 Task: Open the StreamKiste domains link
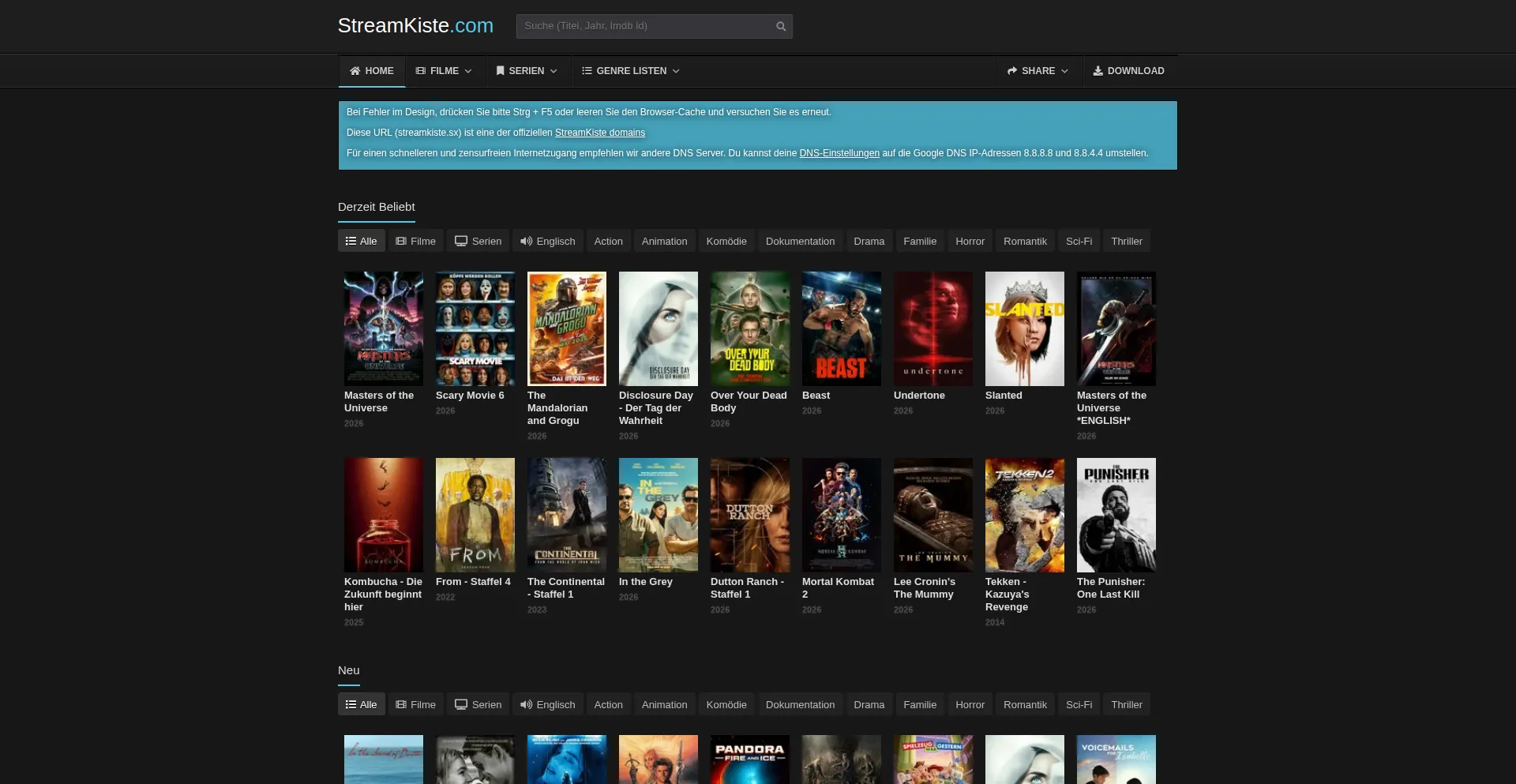pos(600,133)
